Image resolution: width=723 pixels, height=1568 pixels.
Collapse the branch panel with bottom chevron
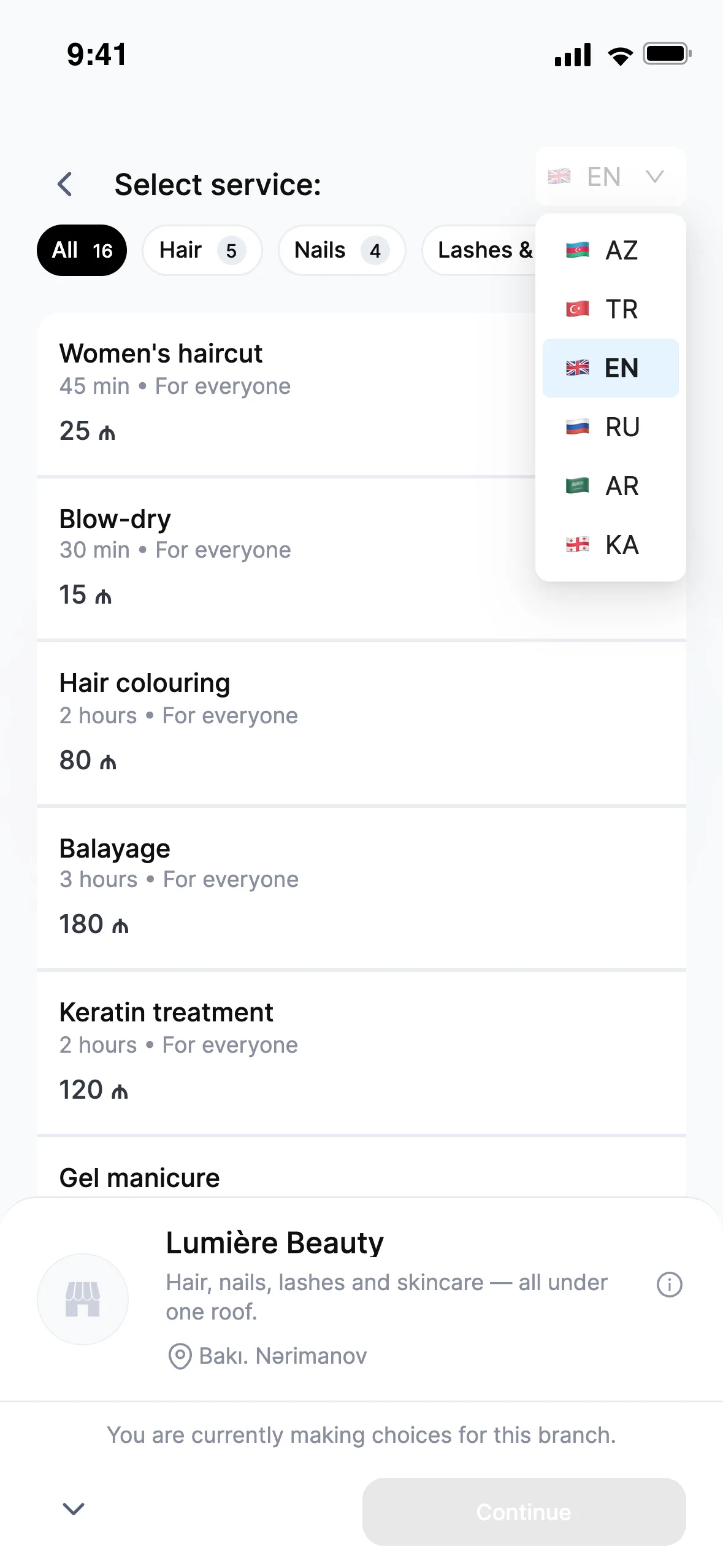[74, 1509]
